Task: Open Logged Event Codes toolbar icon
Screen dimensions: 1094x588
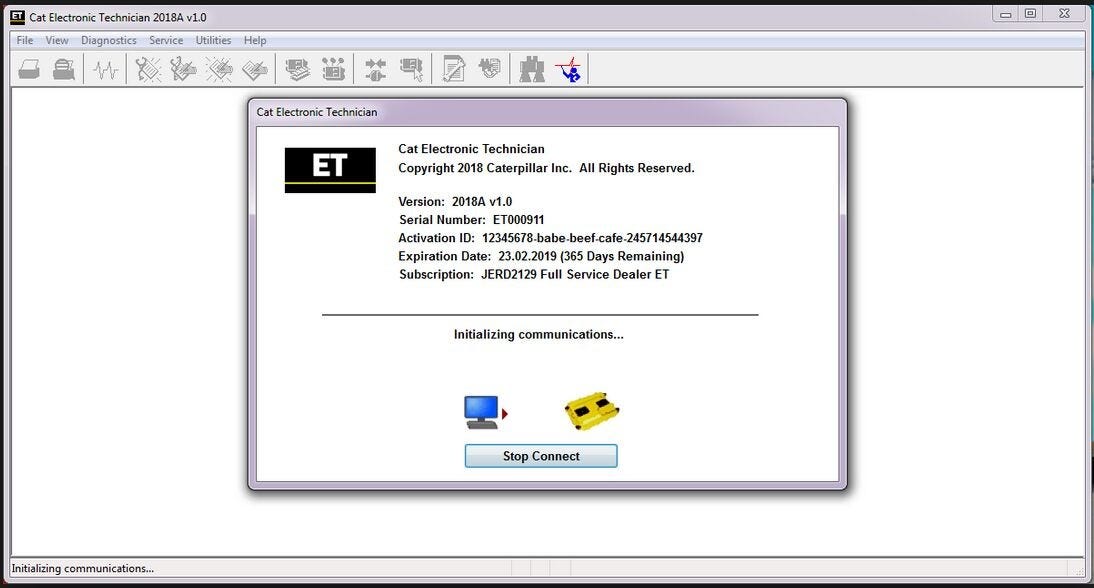Action: click(x=255, y=69)
